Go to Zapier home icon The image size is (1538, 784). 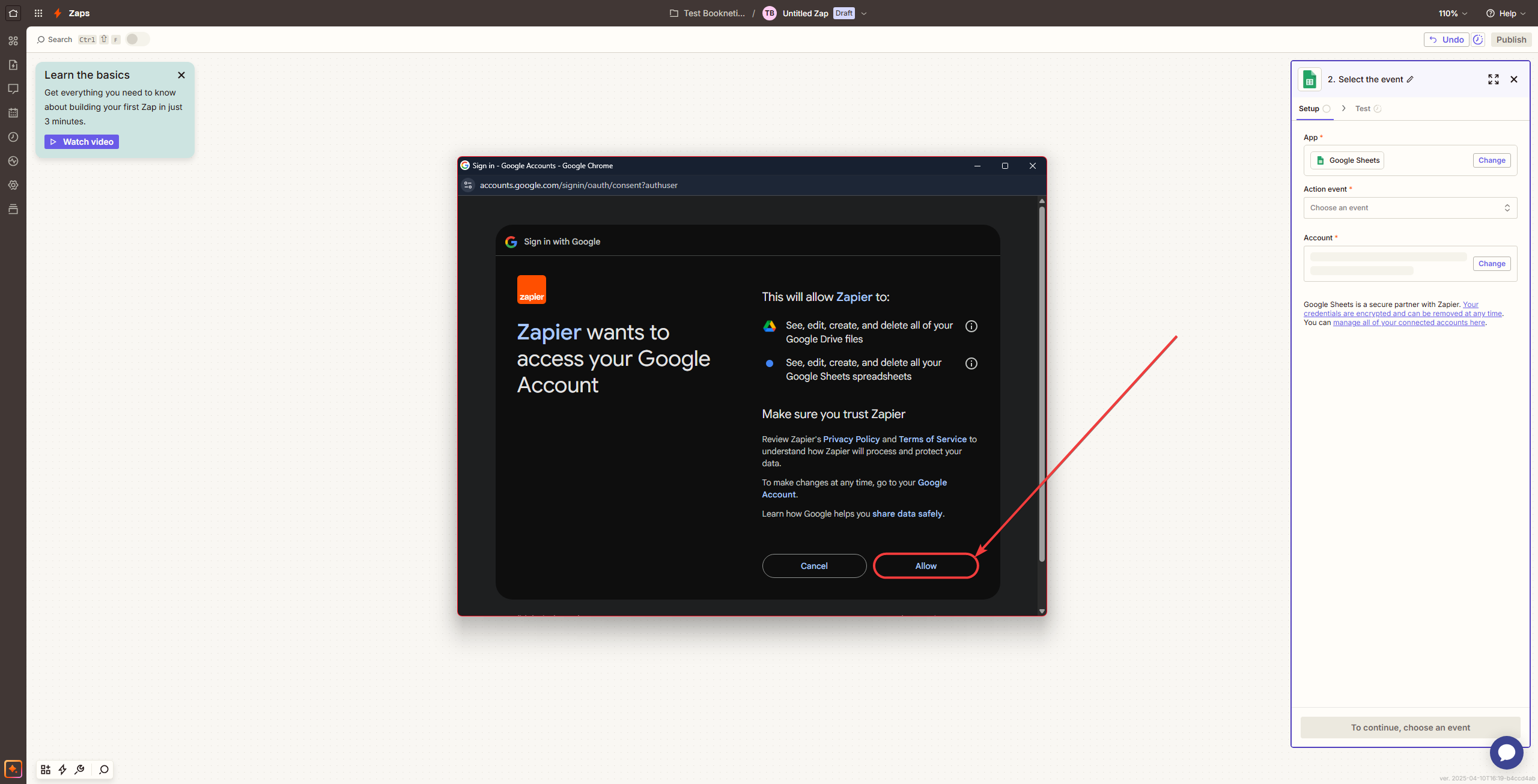[x=13, y=13]
